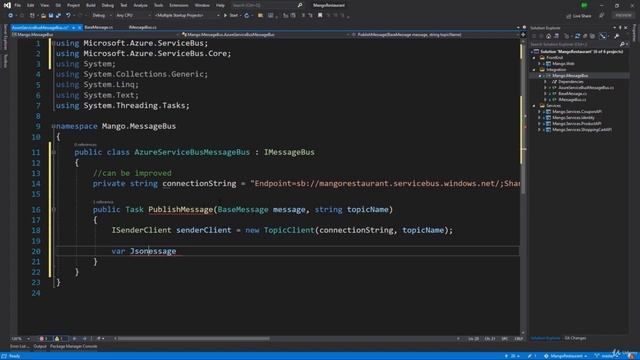Open the Multiple Startup Projects dropdown
The width and height of the screenshot is (640, 360).
(x=187, y=16)
